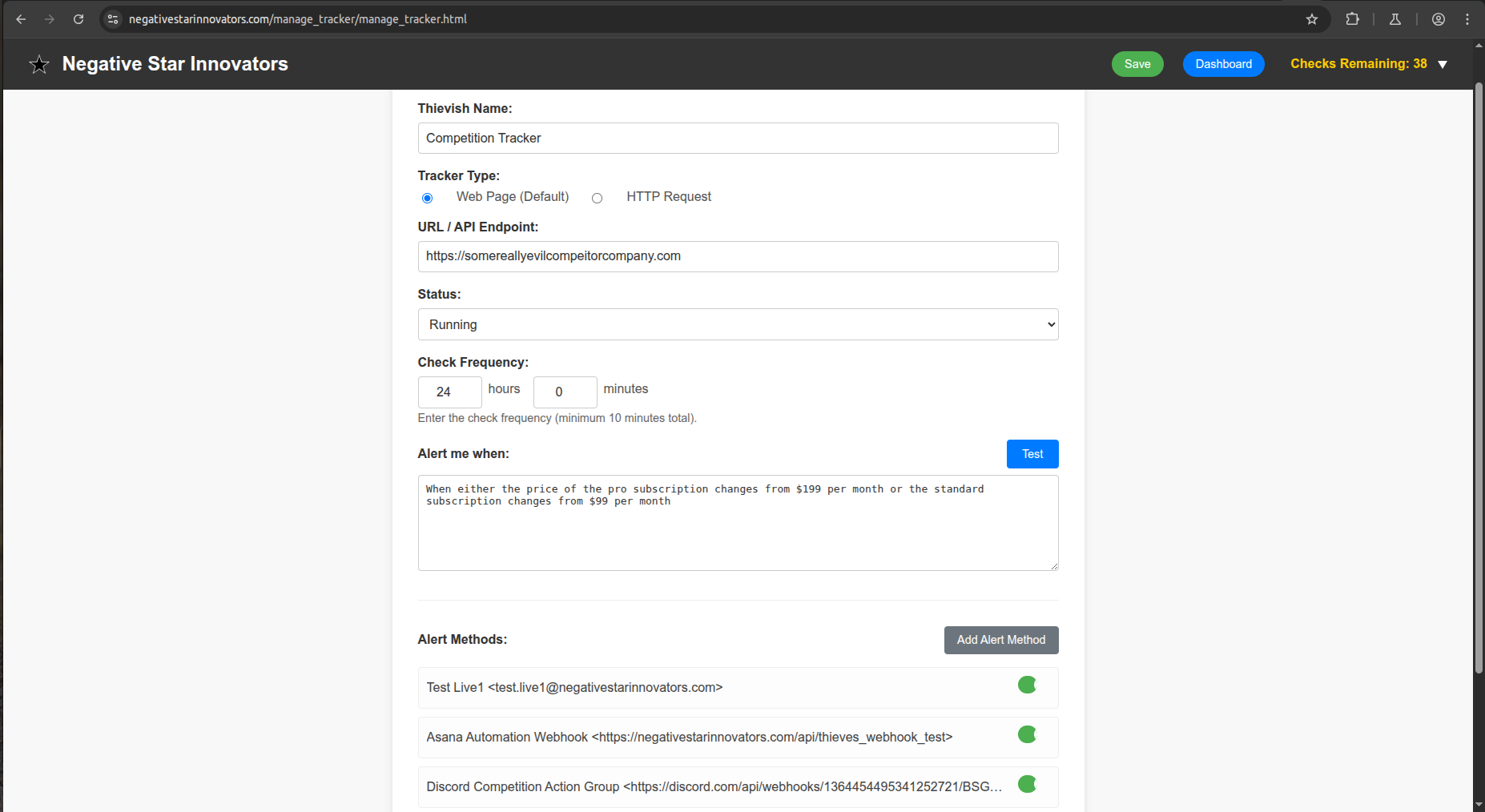Image resolution: width=1485 pixels, height=812 pixels.
Task: Click the star logo icon
Action: [39, 65]
